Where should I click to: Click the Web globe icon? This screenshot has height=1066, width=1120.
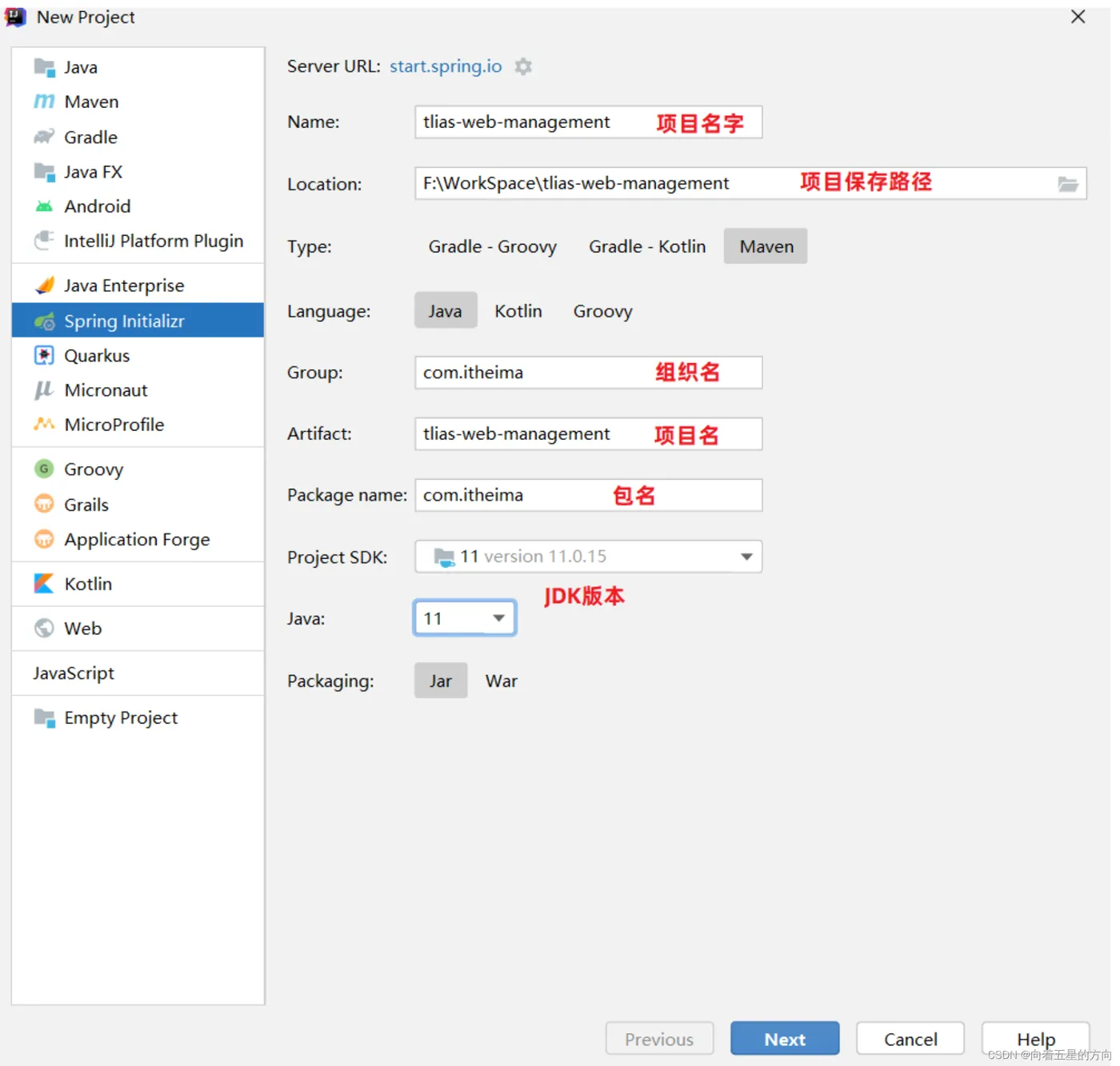pos(44,629)
